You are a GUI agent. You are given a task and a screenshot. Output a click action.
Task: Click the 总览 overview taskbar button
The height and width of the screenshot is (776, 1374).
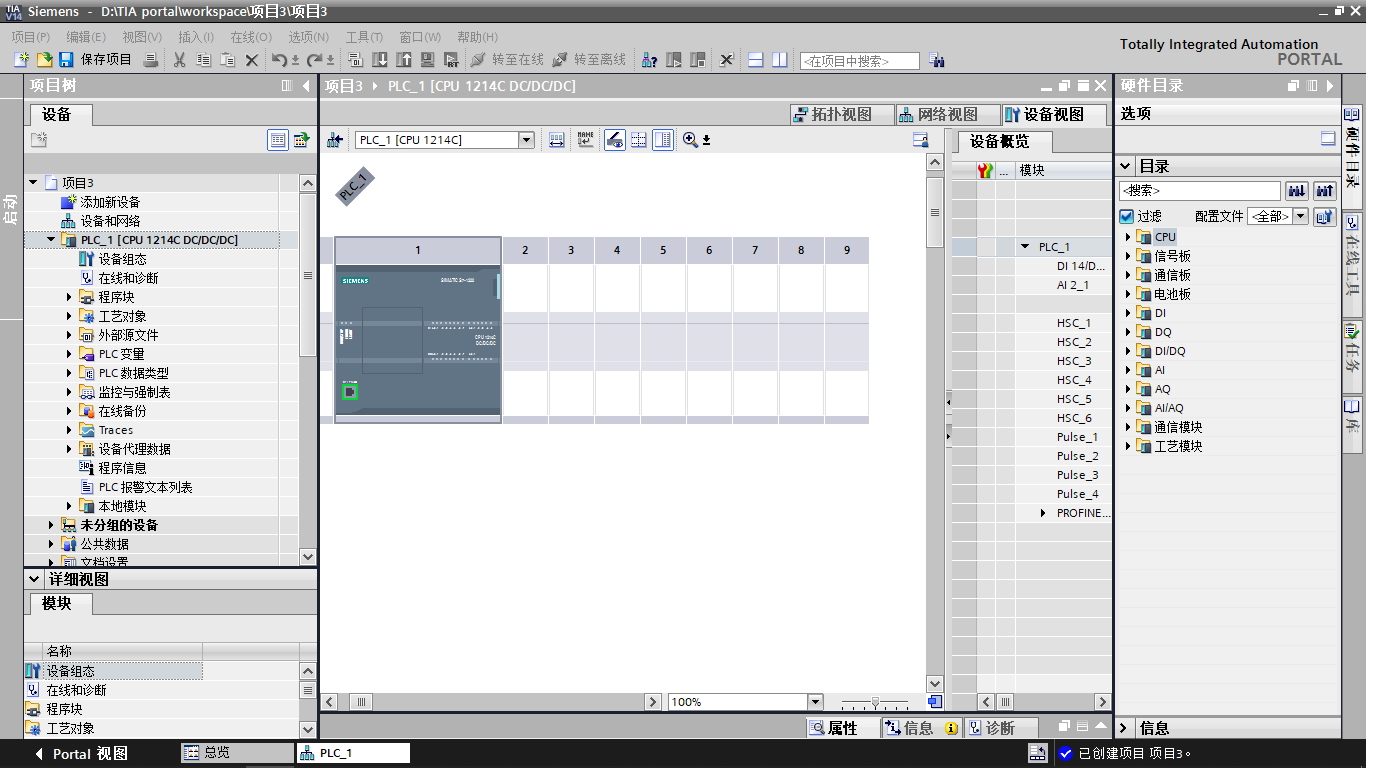click(x=237, y=753)
